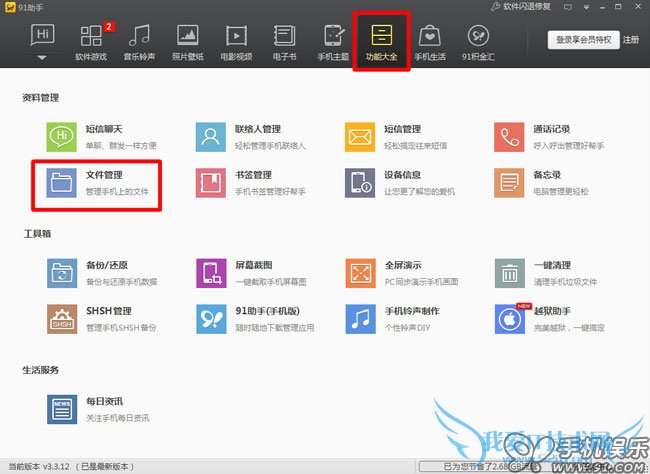The height and width of the screenshot is (474, 650).
Task: Open 短信管理 envelope icon
Action: [x=360, y=137]
